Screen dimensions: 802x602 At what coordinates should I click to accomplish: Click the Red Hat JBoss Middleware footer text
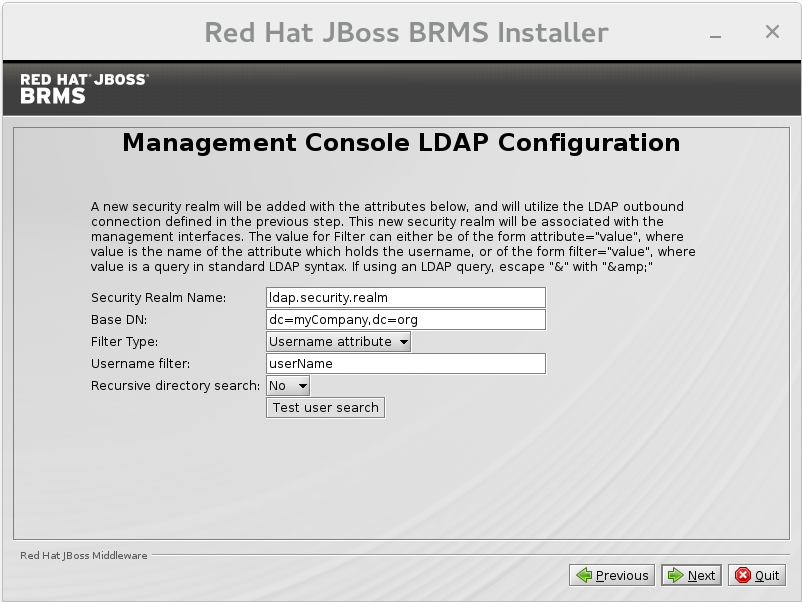coord(83,555)
